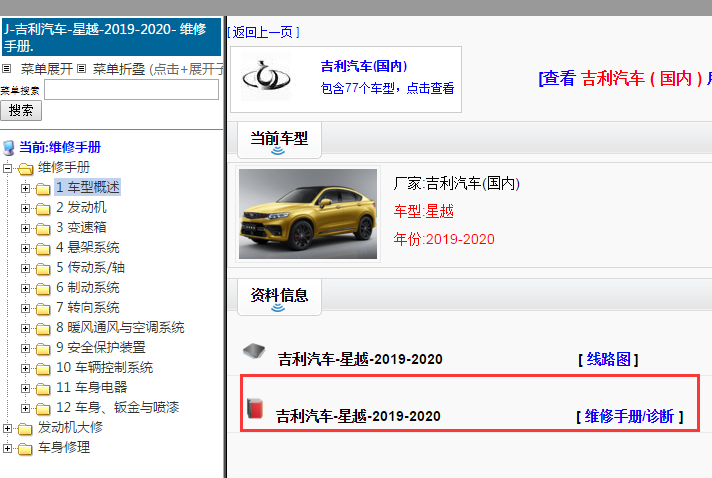
Task: Click 年份:2019-2020 text
Action: click(444, 239)
